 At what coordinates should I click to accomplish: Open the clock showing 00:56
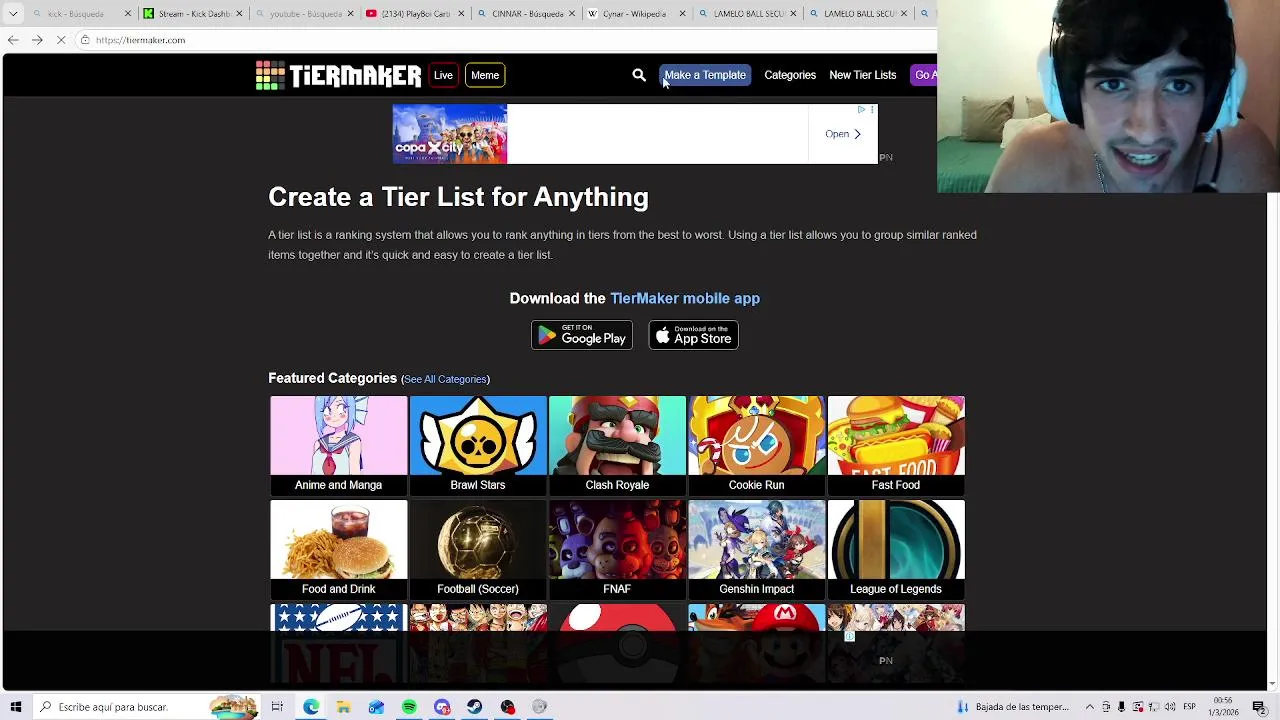click(1224, 707)
